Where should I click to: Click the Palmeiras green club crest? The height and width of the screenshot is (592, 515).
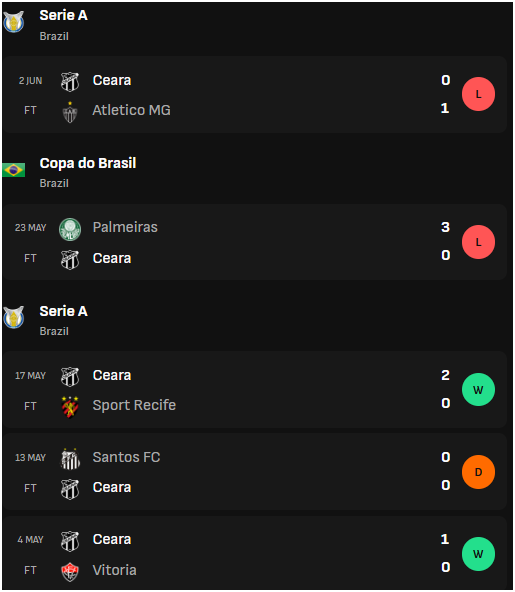(x=70, y=229)
